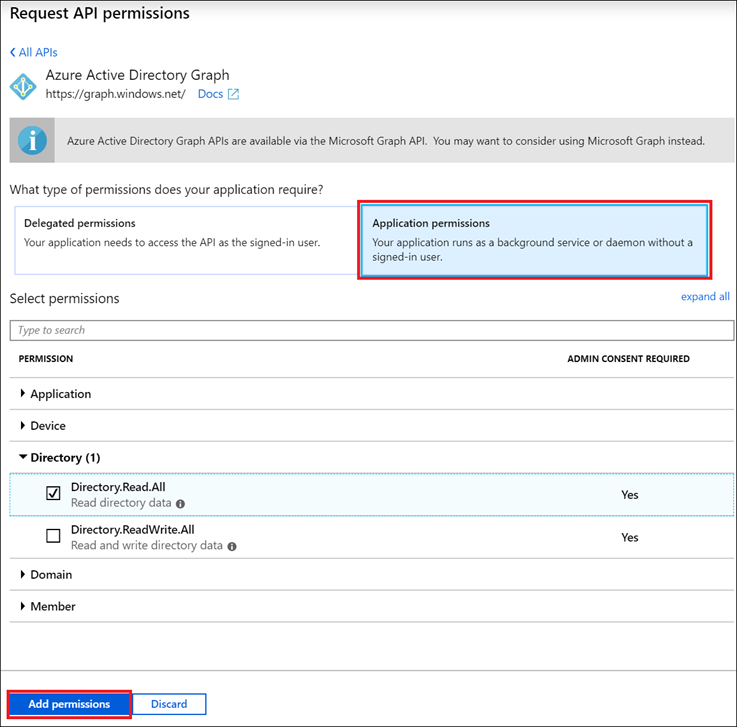
Task: Expand the Device permission group
Action: [x=371, y=426]
